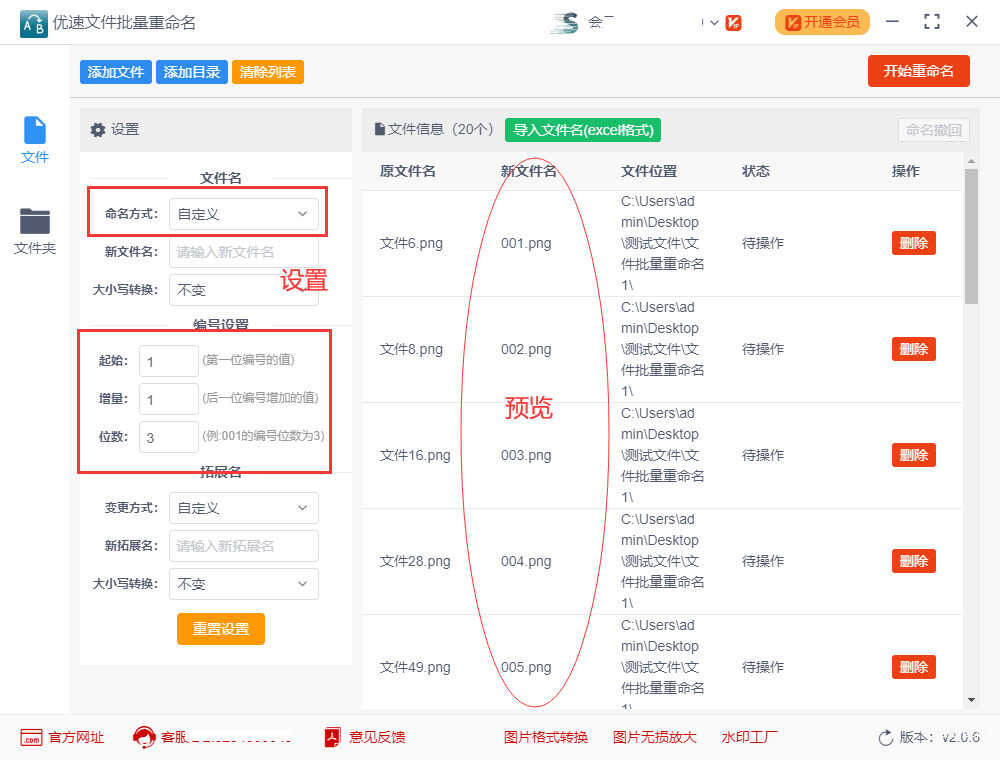This screenshot has width=1000, height=760.
Task: Open the 客服 customer service icon
Action: [x=144, y=738]
